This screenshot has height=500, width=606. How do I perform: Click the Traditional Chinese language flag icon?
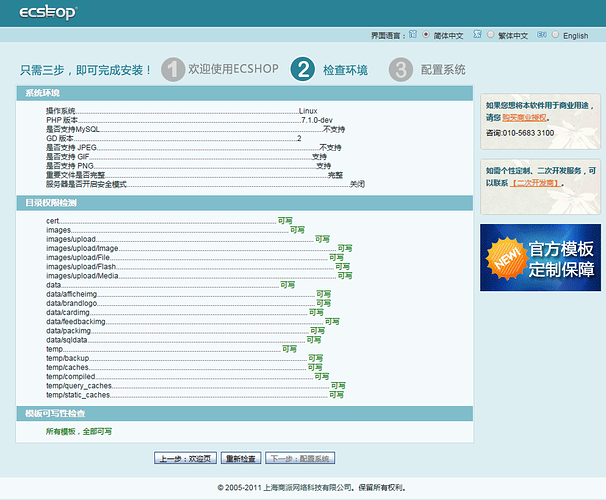coord(477,34)
